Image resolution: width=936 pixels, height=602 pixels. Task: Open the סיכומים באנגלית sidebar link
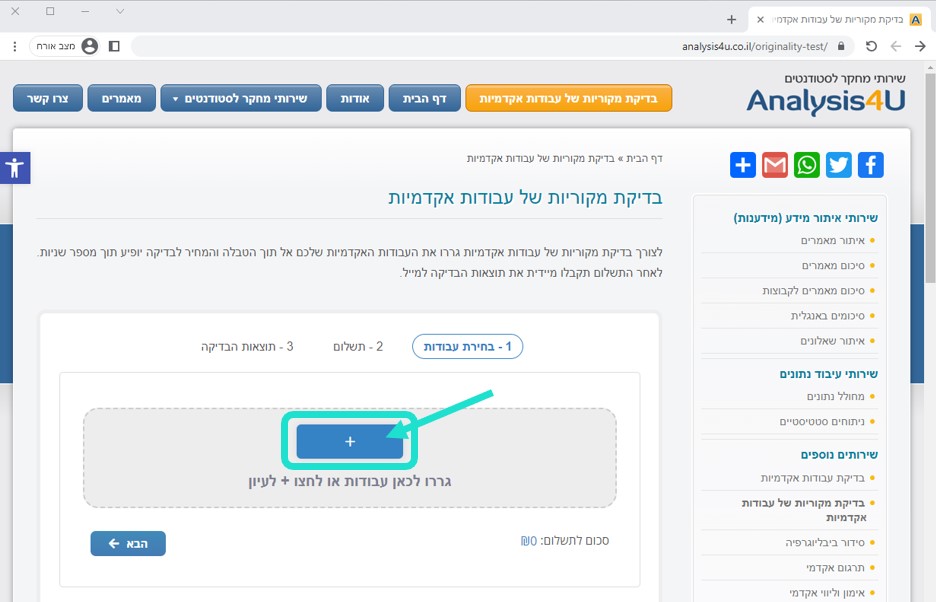pos(828,315)
